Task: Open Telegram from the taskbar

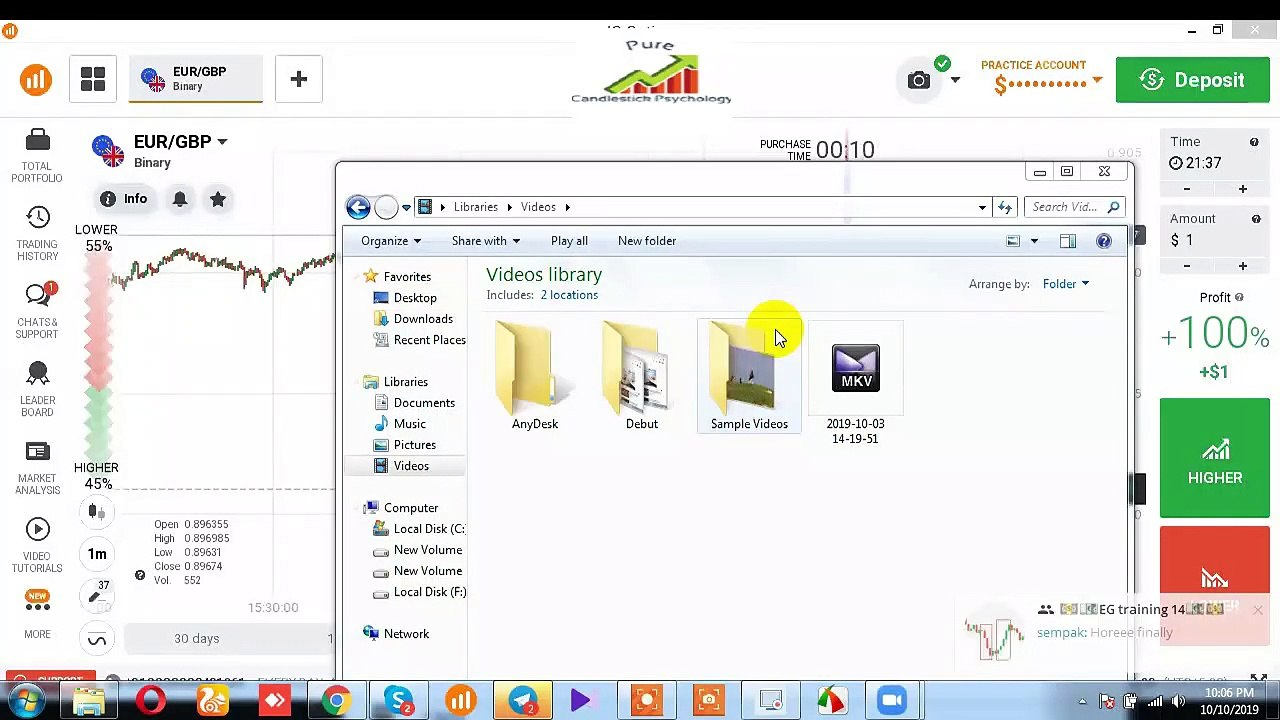Action: coord(522,701)
